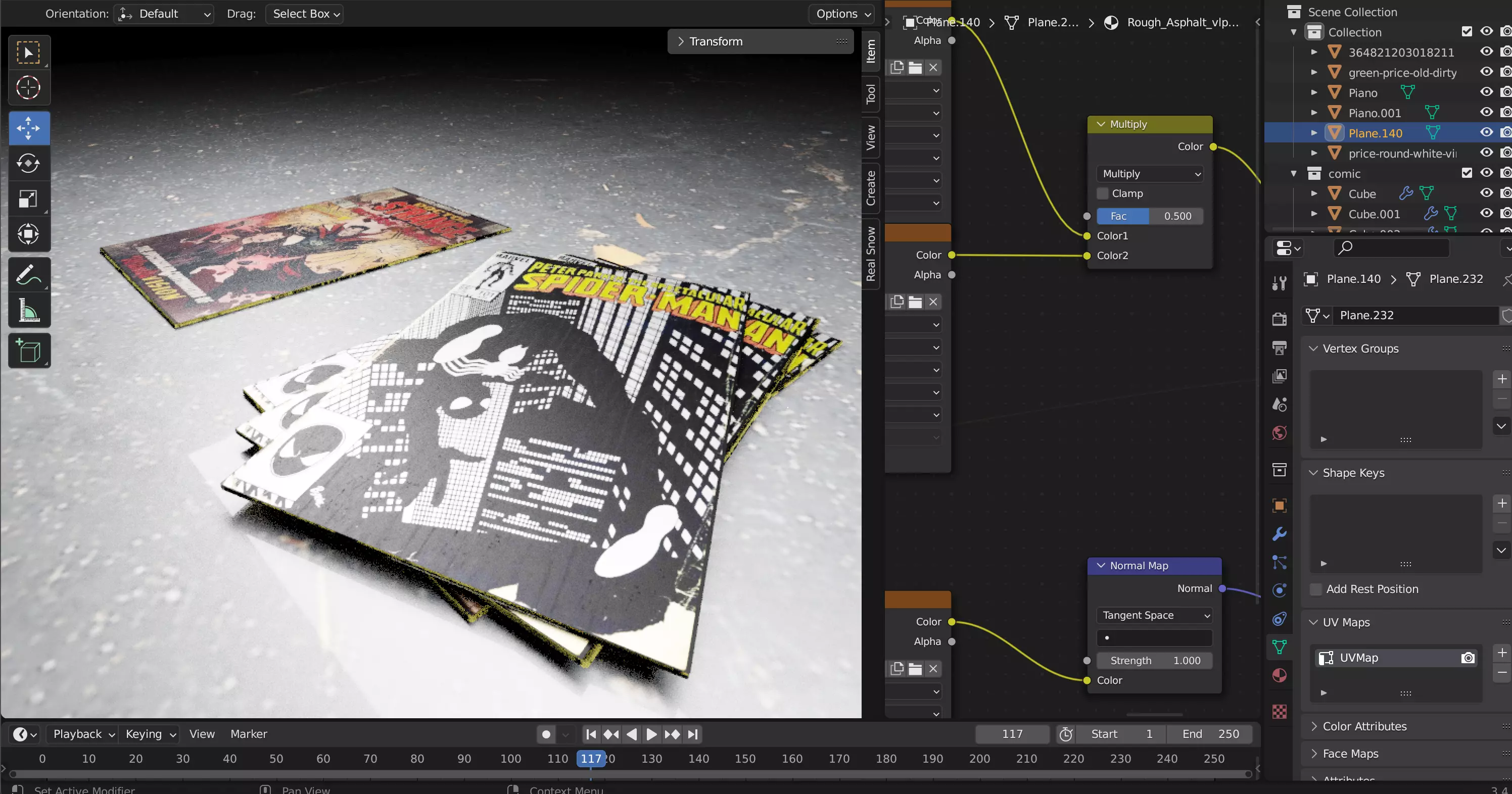This screenshot has height=794, width=1512.
Task: Open the Object Constraints properties tab
Action: (x=1280, y=619)
